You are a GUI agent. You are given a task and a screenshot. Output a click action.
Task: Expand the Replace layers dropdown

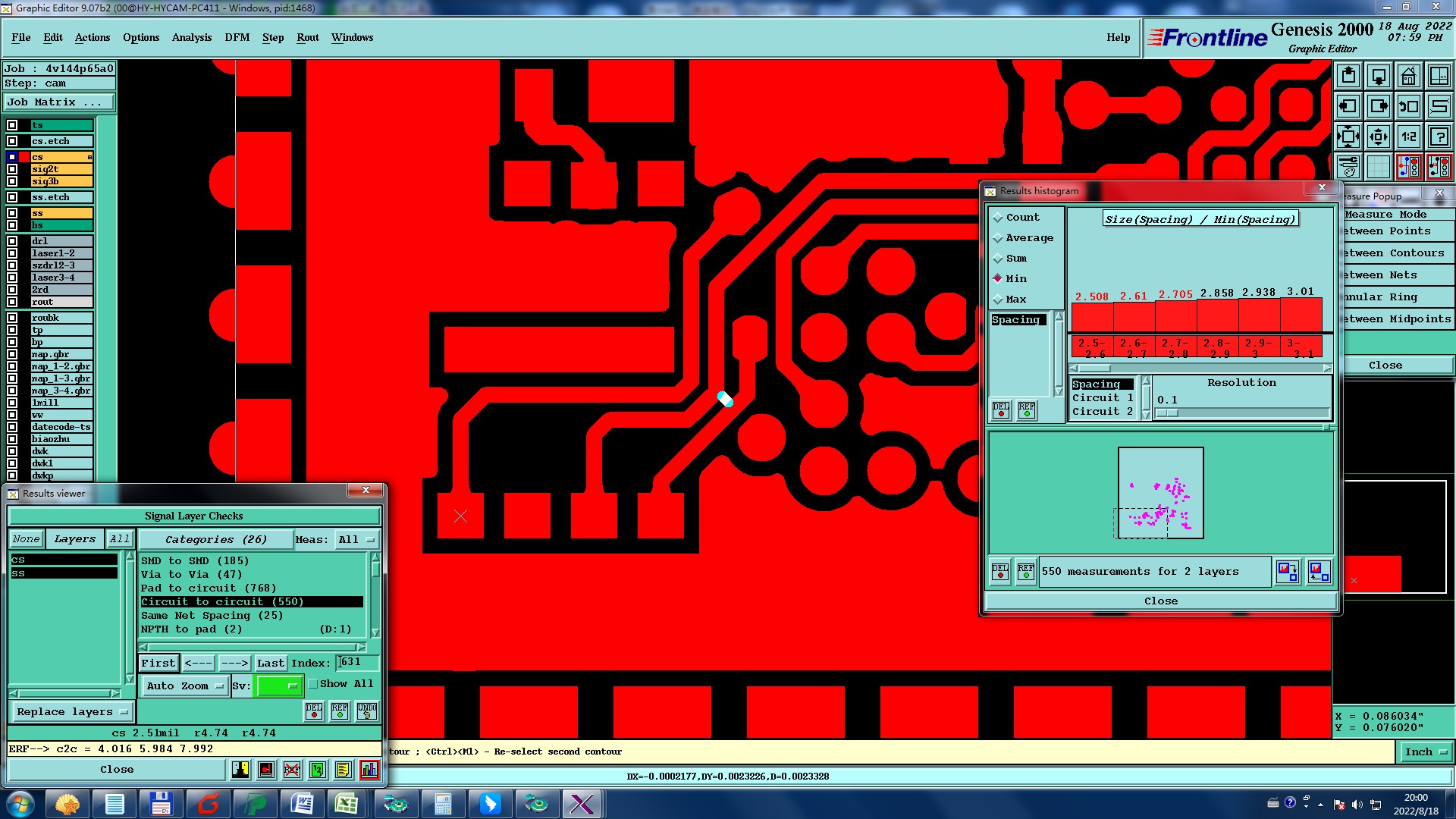72,711
